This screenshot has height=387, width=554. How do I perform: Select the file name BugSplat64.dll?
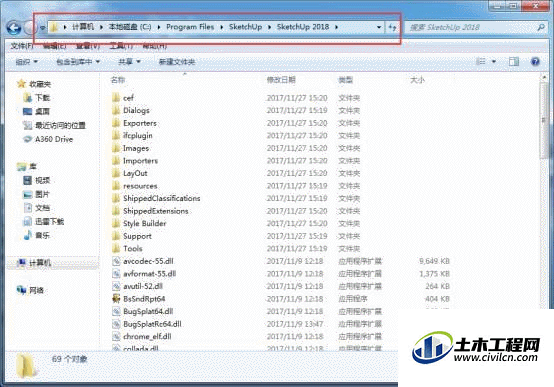(x=148, y=311)
